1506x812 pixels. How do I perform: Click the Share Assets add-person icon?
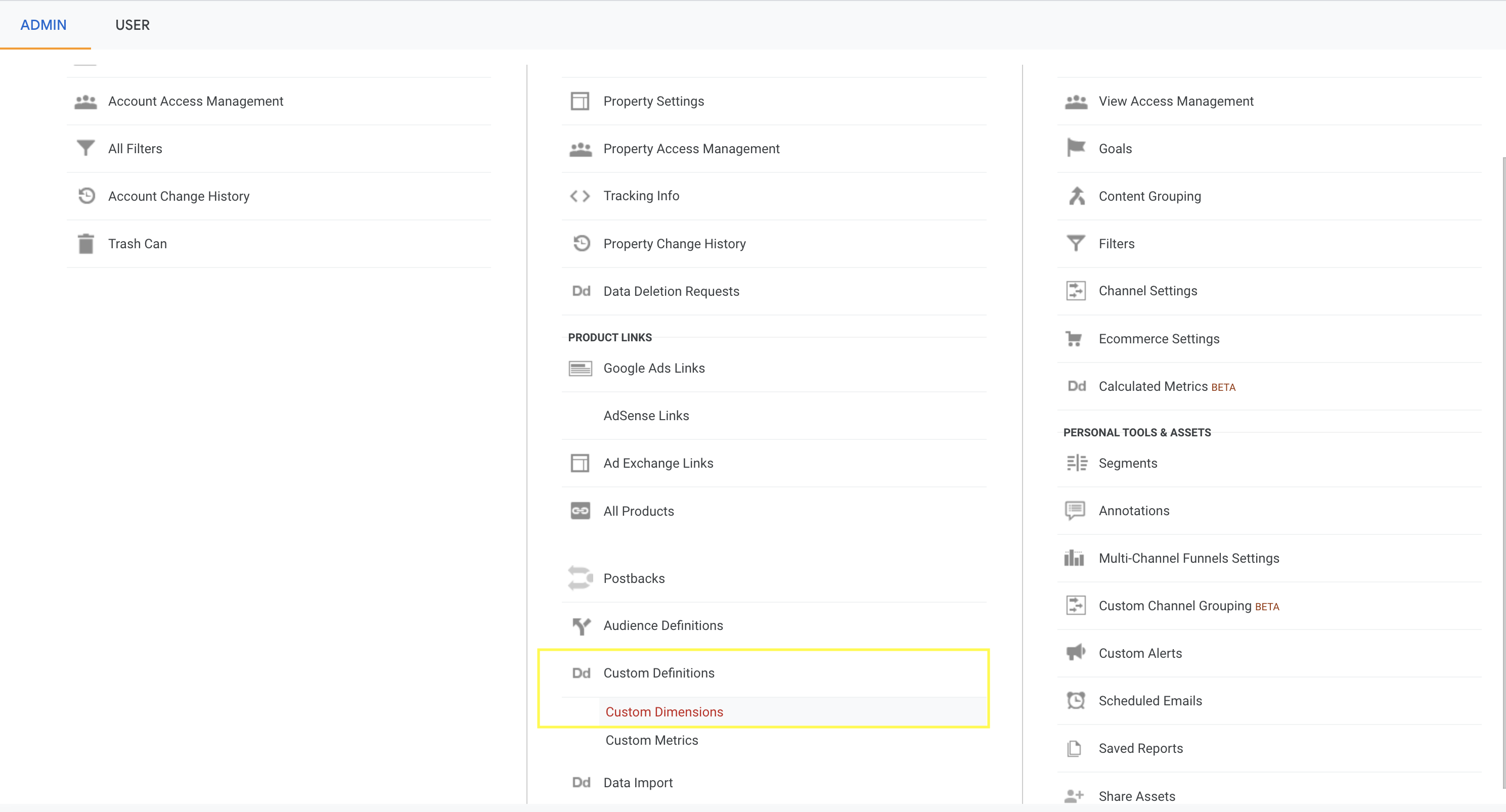pos(1074,796)
